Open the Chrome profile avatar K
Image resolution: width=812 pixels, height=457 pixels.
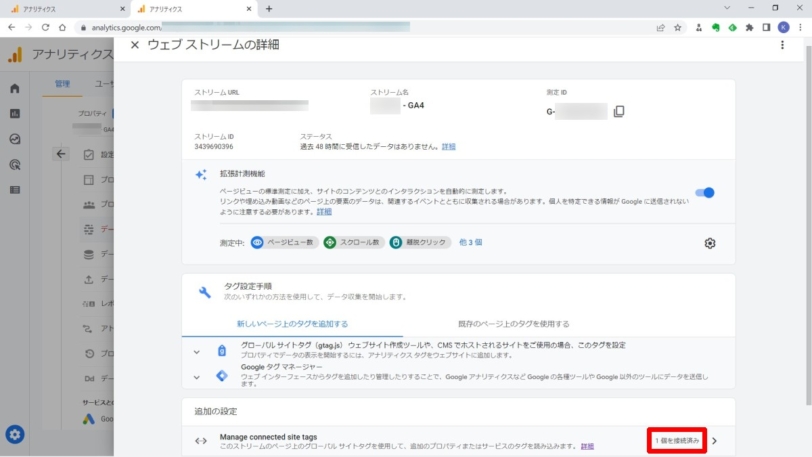(x=784, y=27)
